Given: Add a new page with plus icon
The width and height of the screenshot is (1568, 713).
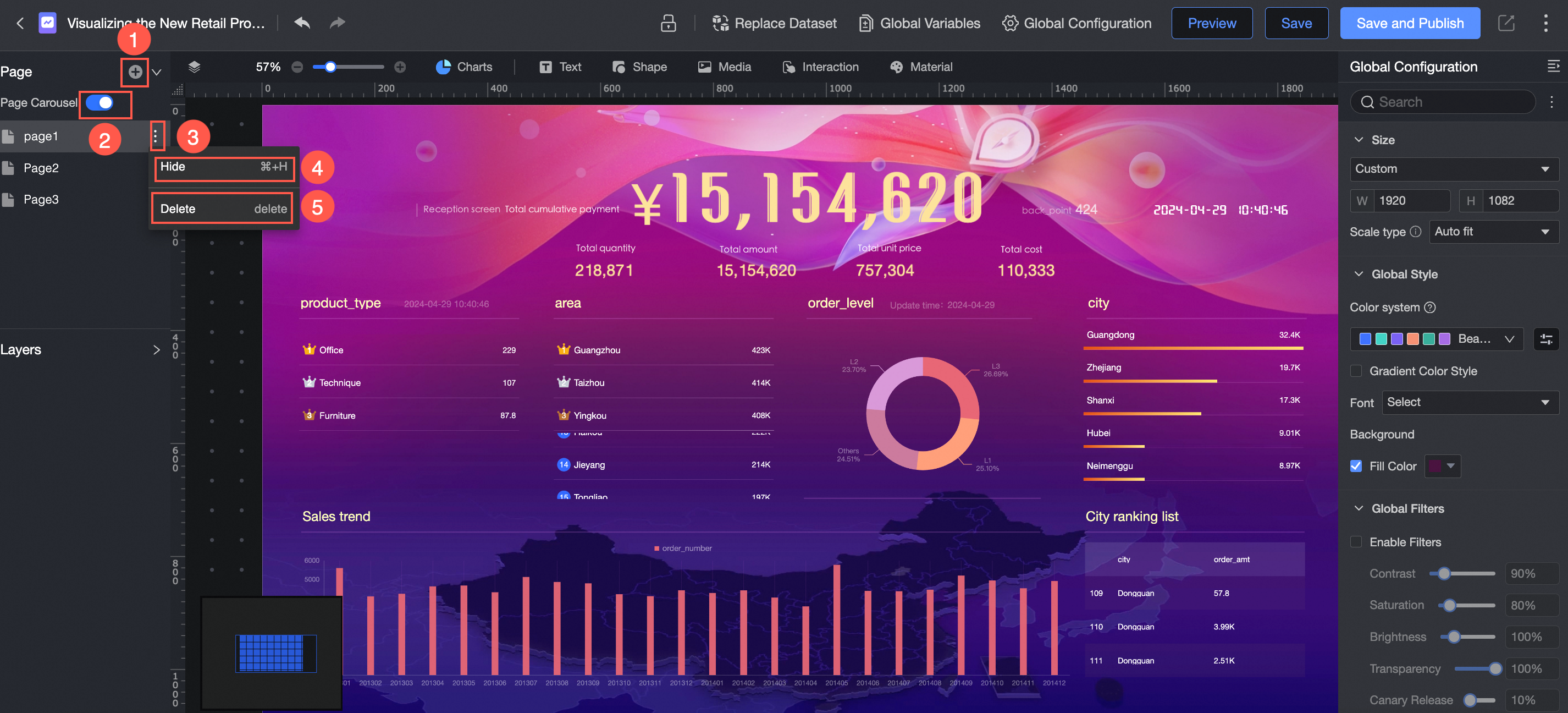Looking at the screenshot, I should pos(135,72).
